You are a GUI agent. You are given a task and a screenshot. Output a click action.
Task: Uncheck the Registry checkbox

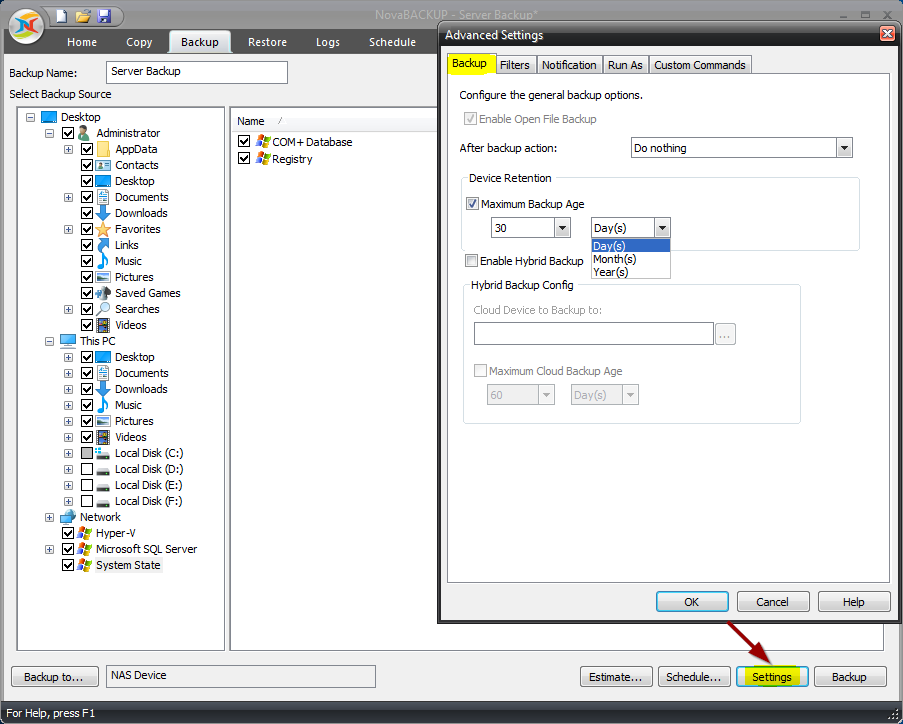point(244,158)
